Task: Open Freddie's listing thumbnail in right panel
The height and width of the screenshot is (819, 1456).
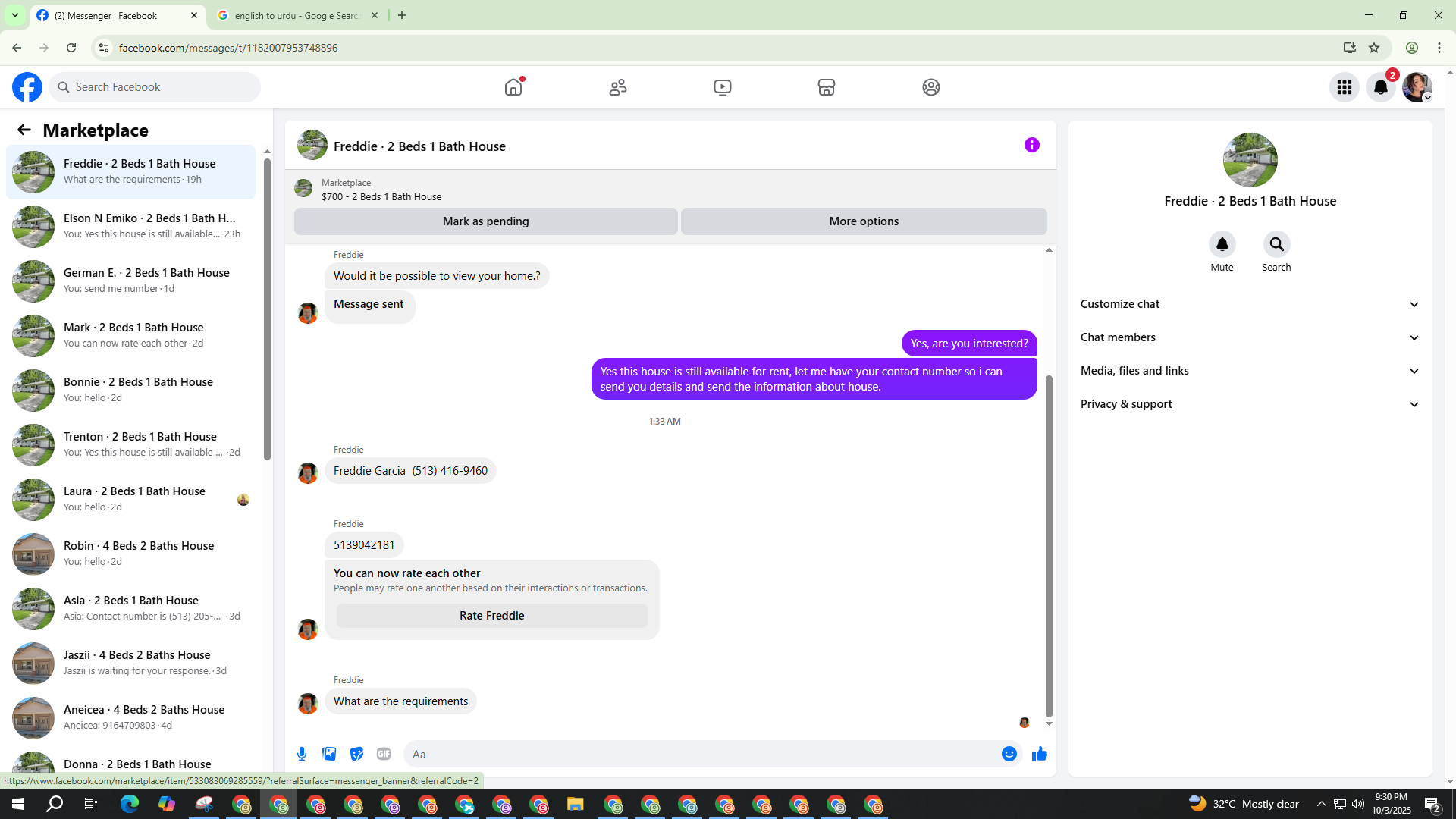Action: 1250,160
